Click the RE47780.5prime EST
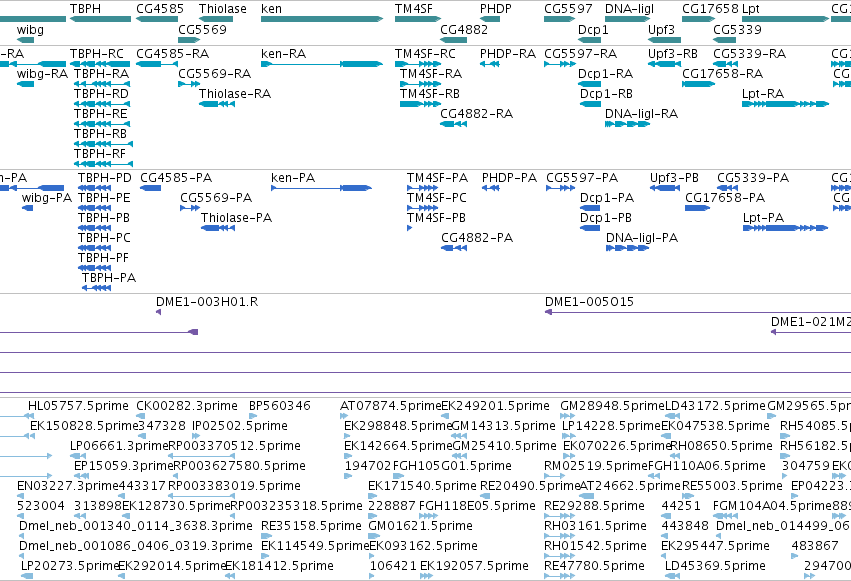 pos(560,576)
